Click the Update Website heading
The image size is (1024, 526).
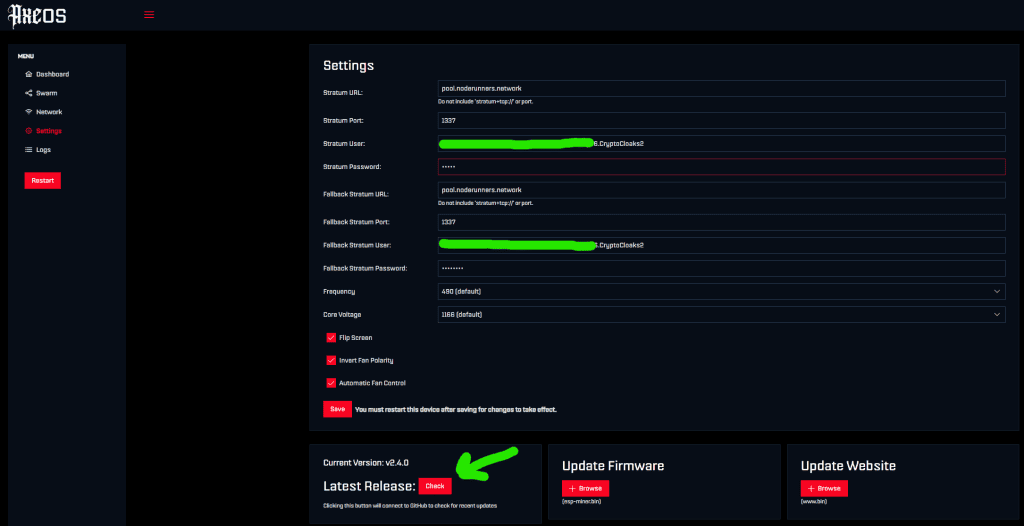coord(848,466)
